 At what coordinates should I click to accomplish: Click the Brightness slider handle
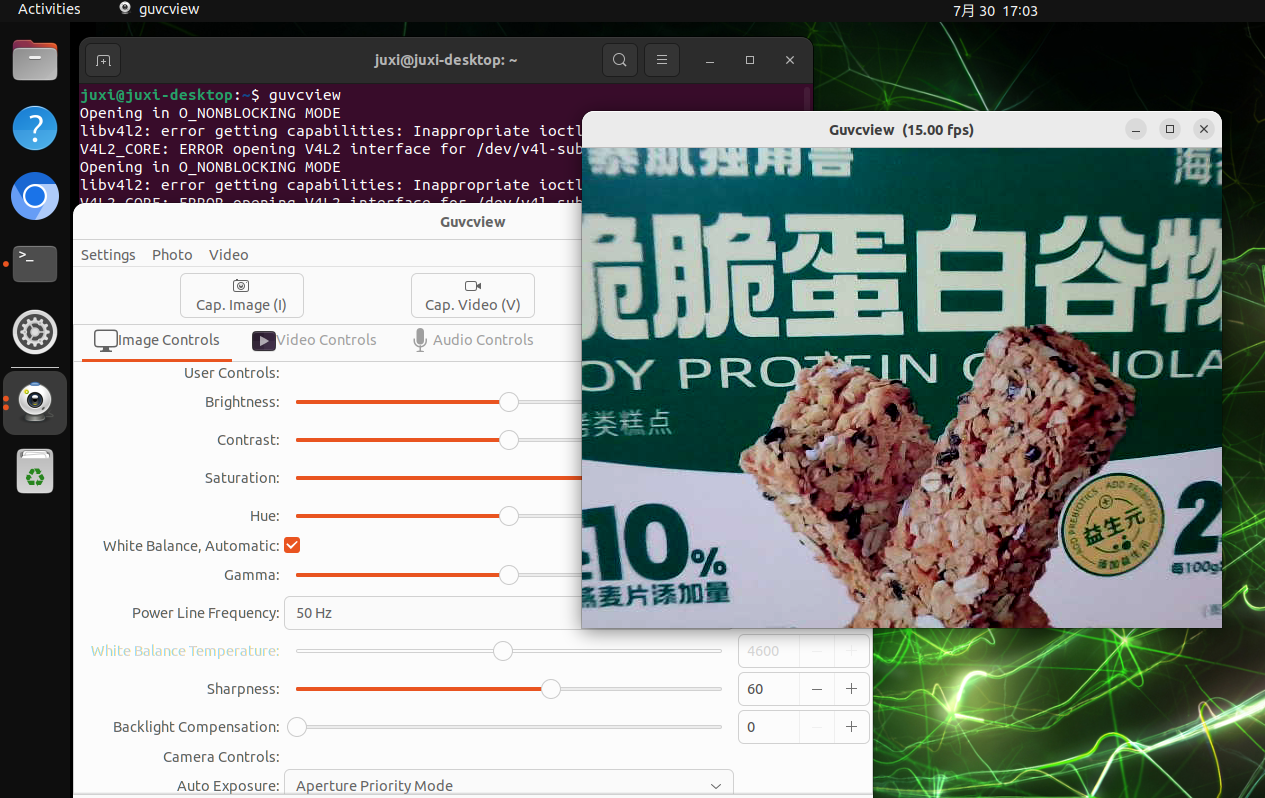(x=509, y=402)
